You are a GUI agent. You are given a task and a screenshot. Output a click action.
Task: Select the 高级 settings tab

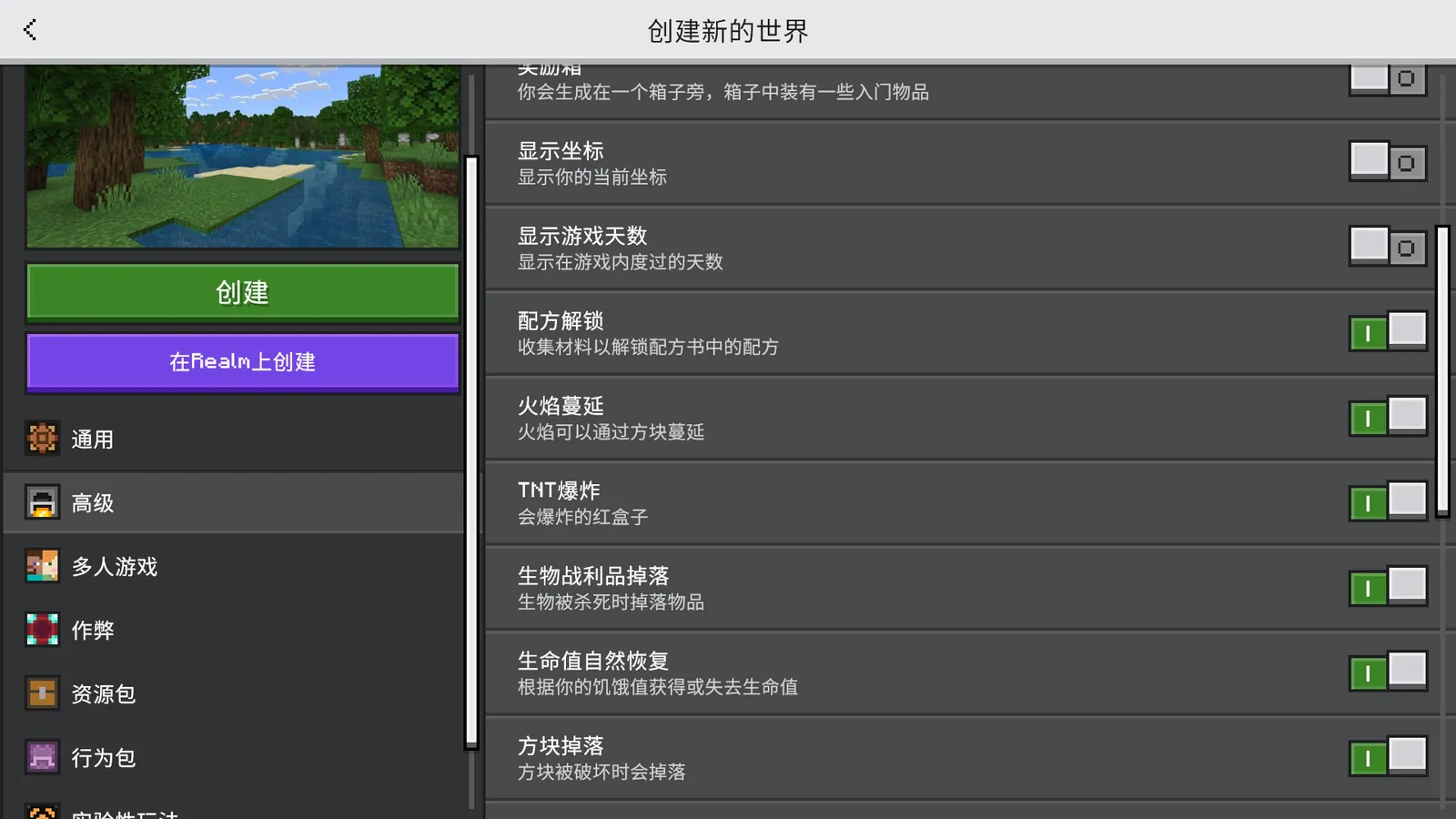234,502
